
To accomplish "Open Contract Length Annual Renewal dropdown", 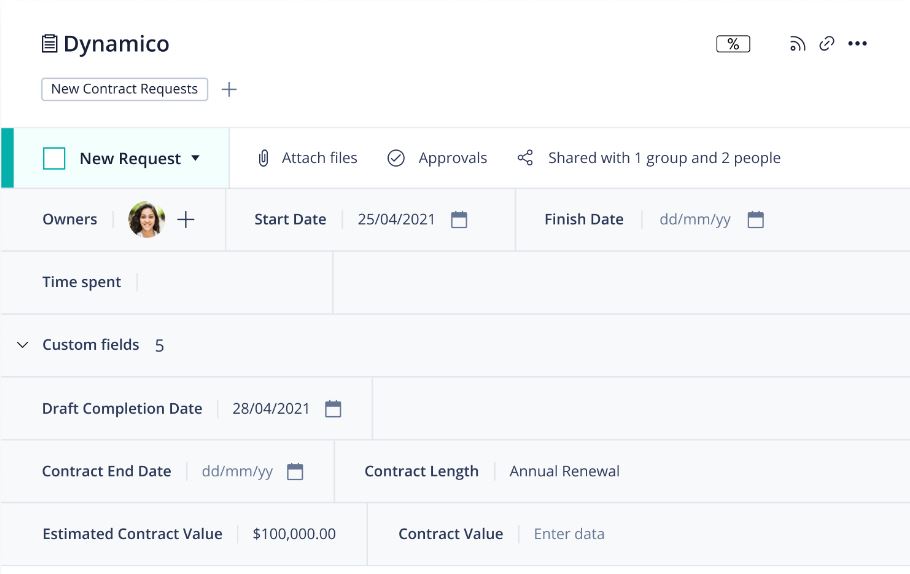I will click(564, 472).
